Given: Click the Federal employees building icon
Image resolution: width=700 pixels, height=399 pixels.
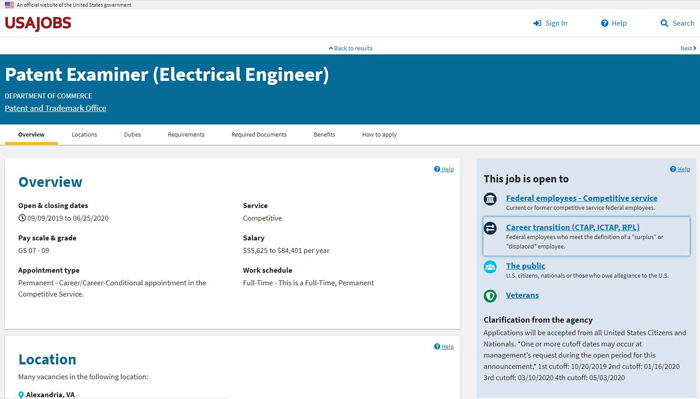Looking at the screenshot, I should (x=490, y=199).
